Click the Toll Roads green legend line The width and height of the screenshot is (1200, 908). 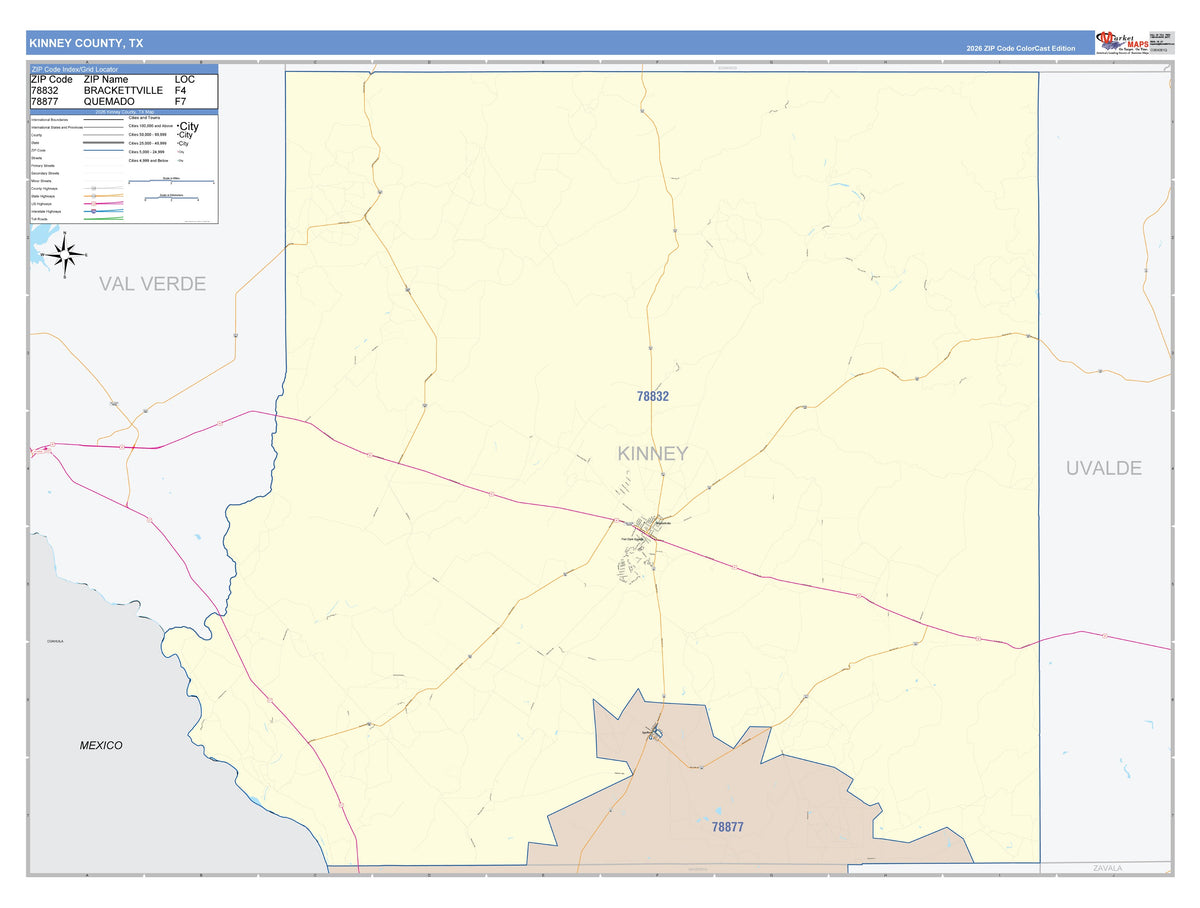point(103,218)
